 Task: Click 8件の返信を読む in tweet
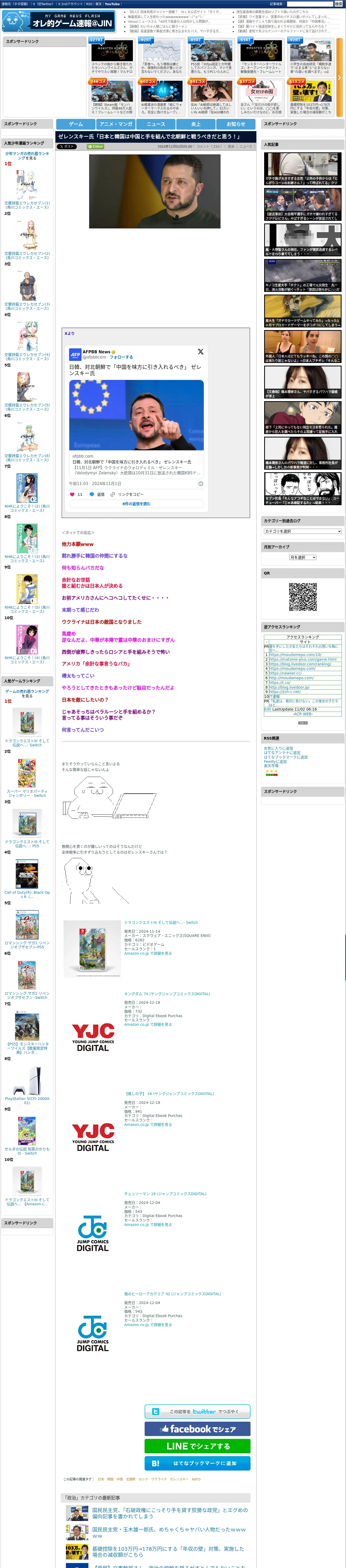(x=137, y=504)
